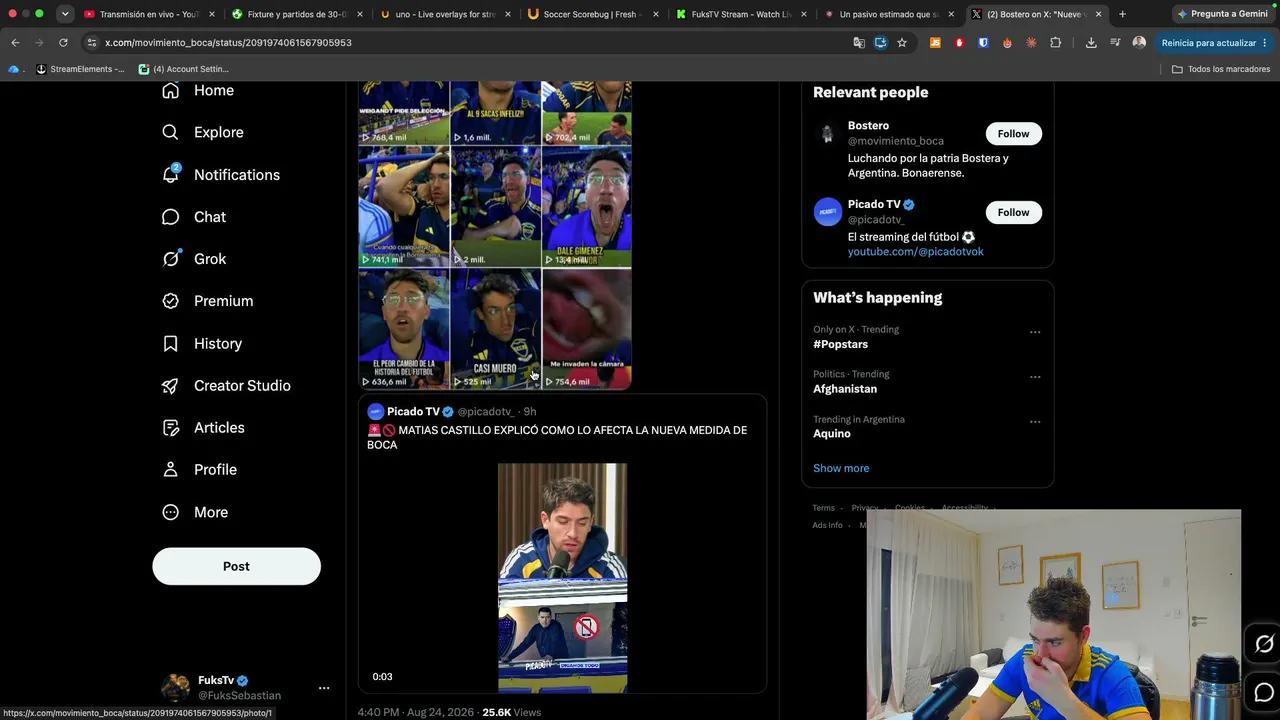The image size is (1280, 720).
Task: Open the Me invaden la cámara thumbnail
Action: tap(587, 329)
